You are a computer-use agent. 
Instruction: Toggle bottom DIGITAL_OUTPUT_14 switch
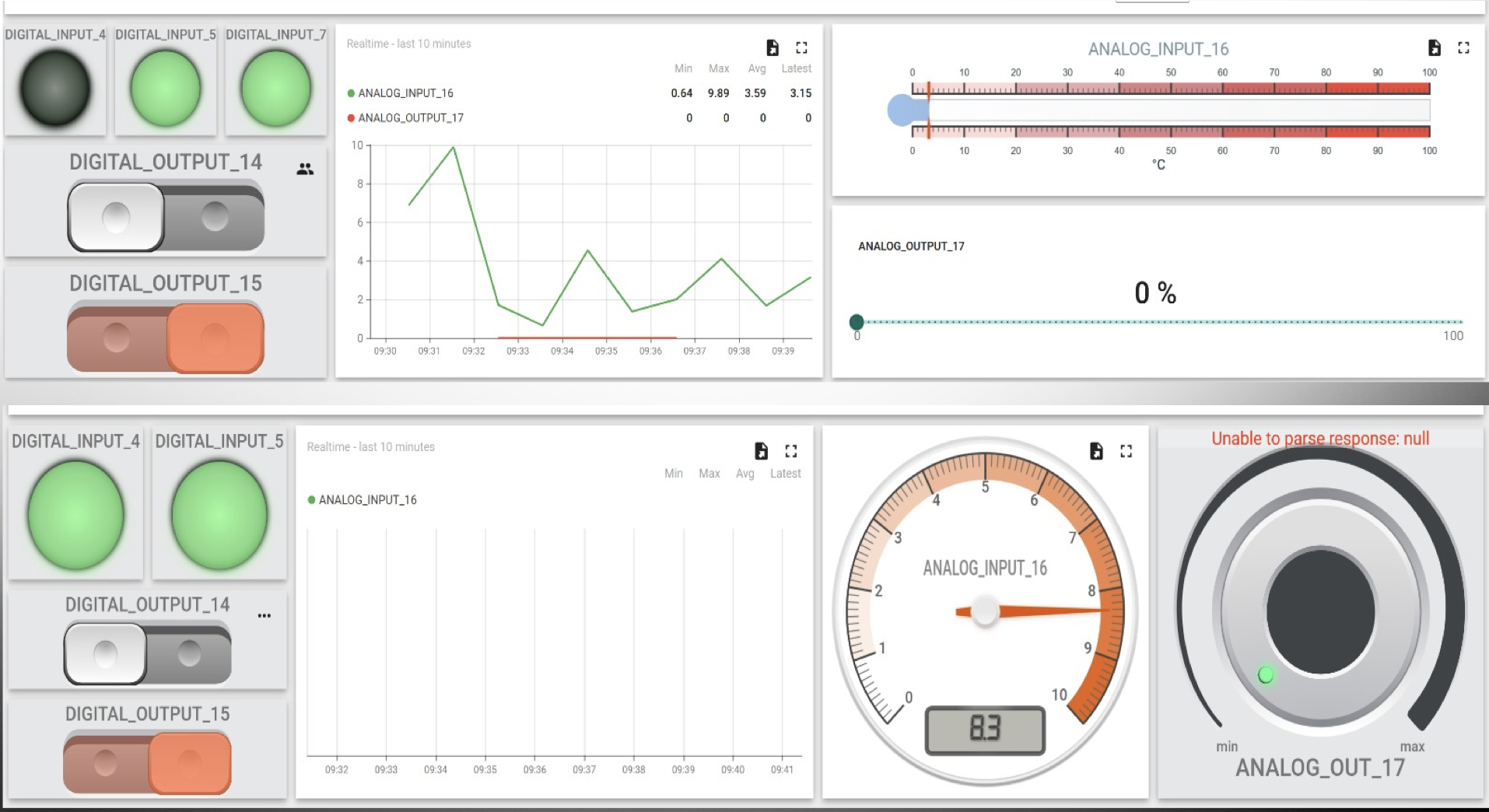coord(148,654)
